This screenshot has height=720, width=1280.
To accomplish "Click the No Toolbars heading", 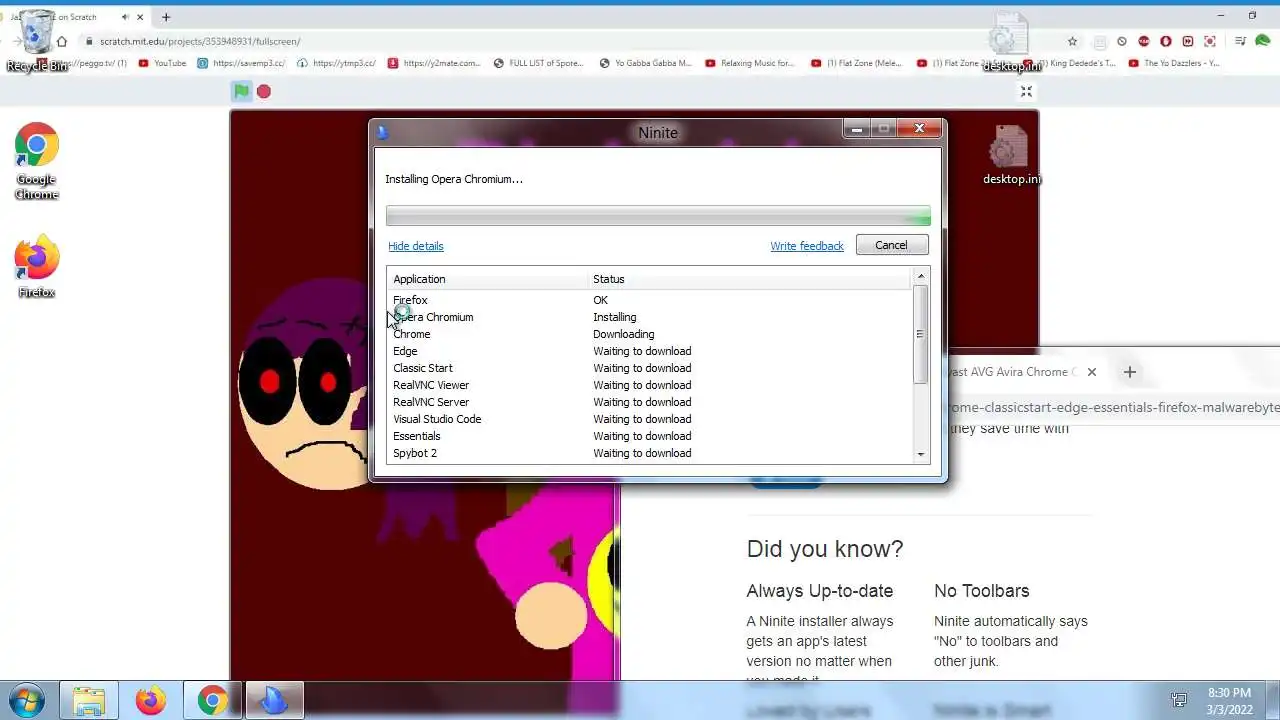I will [981, 591].
